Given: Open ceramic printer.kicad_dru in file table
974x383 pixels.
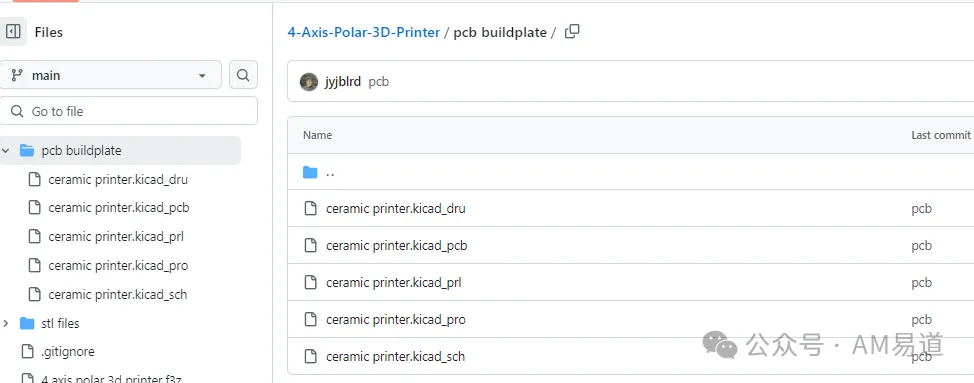Looking at the screenshot, I should click(x=396, y=209).
